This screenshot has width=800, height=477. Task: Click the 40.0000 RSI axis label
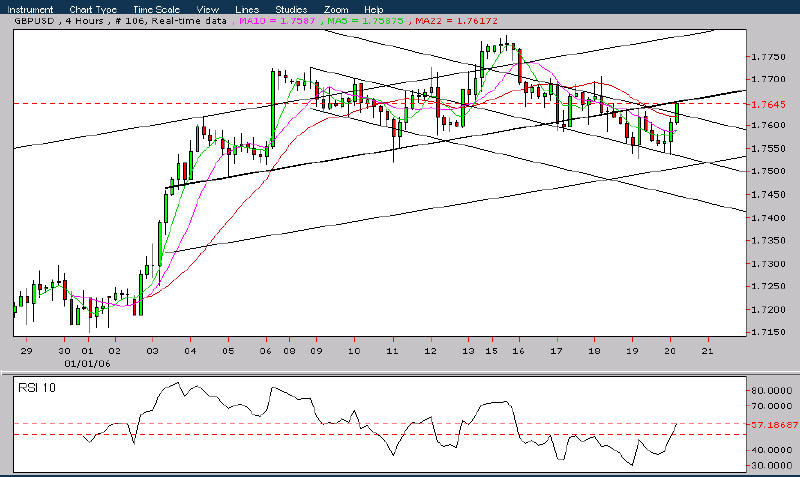(x=771, y=450)
